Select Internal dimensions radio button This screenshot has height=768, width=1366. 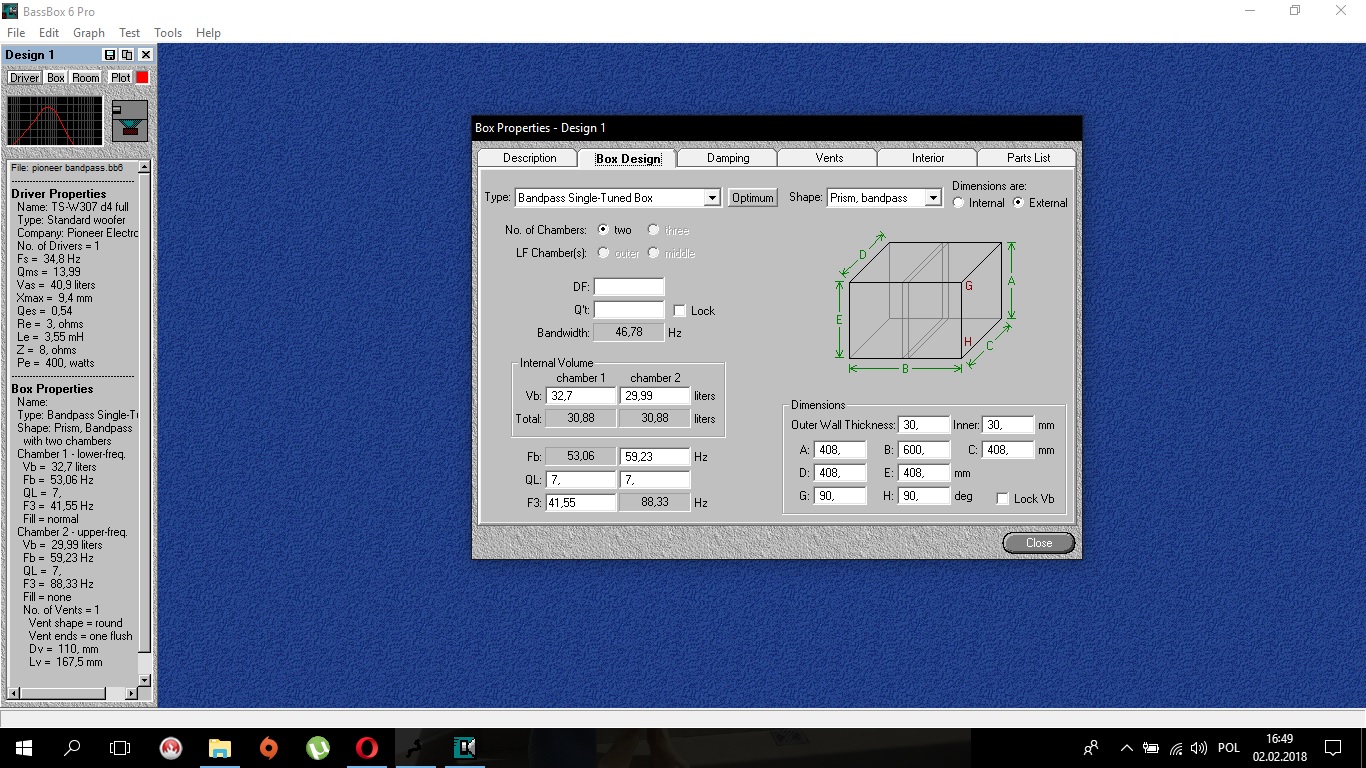coord(959,203)
